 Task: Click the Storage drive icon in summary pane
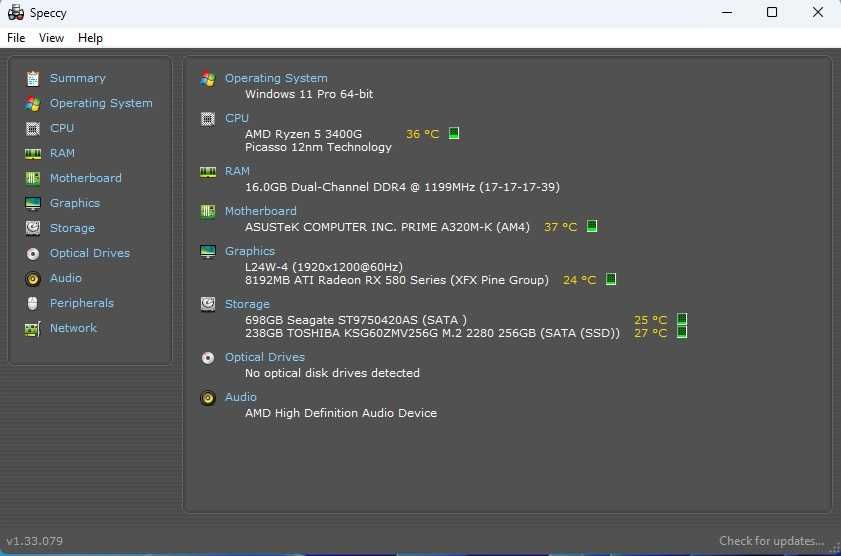pyautogui.click(x=208, y=305)
